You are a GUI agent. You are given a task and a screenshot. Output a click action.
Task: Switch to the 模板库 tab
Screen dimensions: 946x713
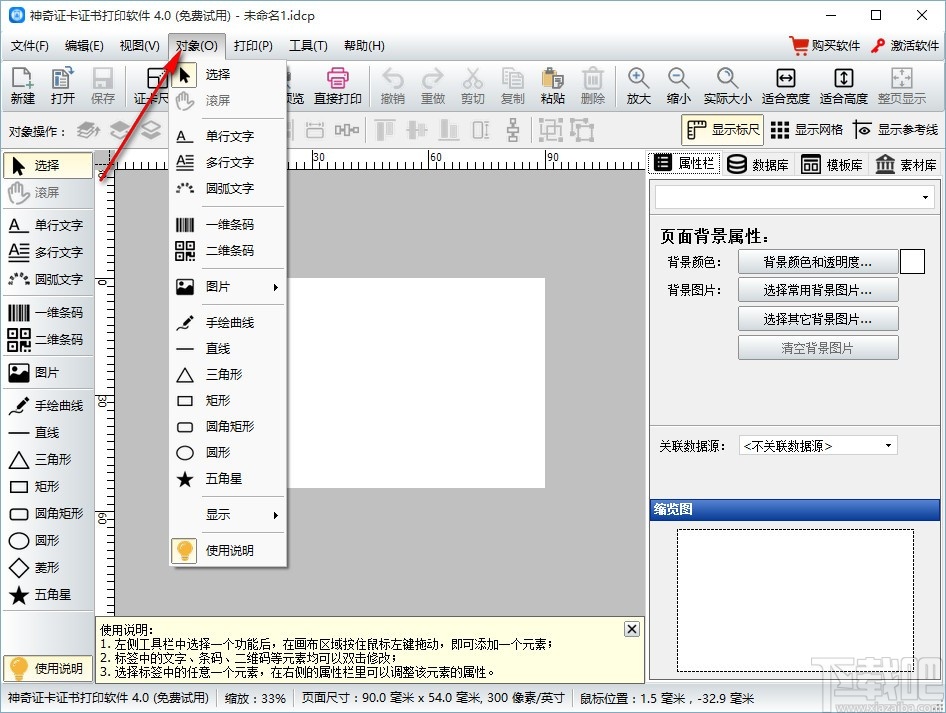[x=831, y=165]
